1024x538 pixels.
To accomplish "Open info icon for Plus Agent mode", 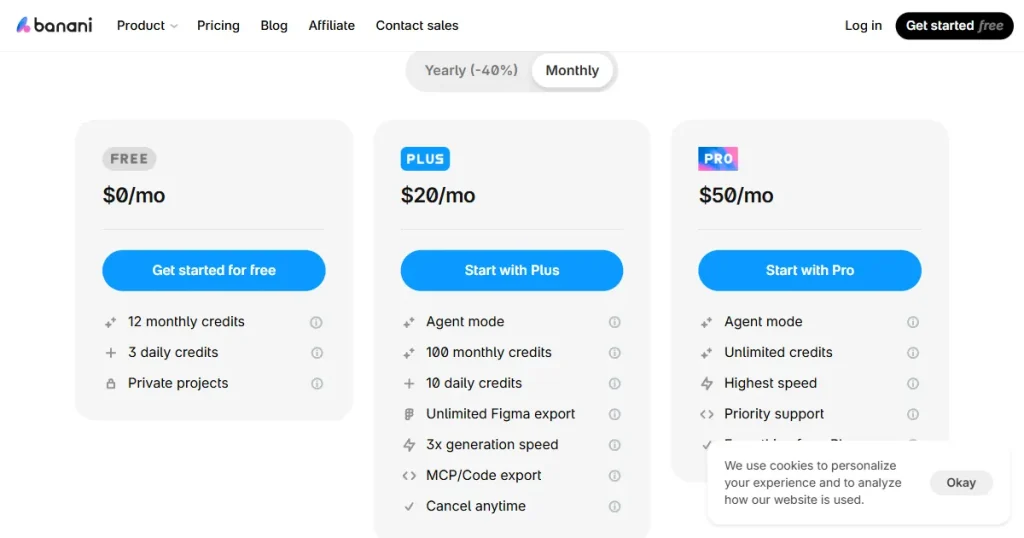I will [x=615, y=322].
